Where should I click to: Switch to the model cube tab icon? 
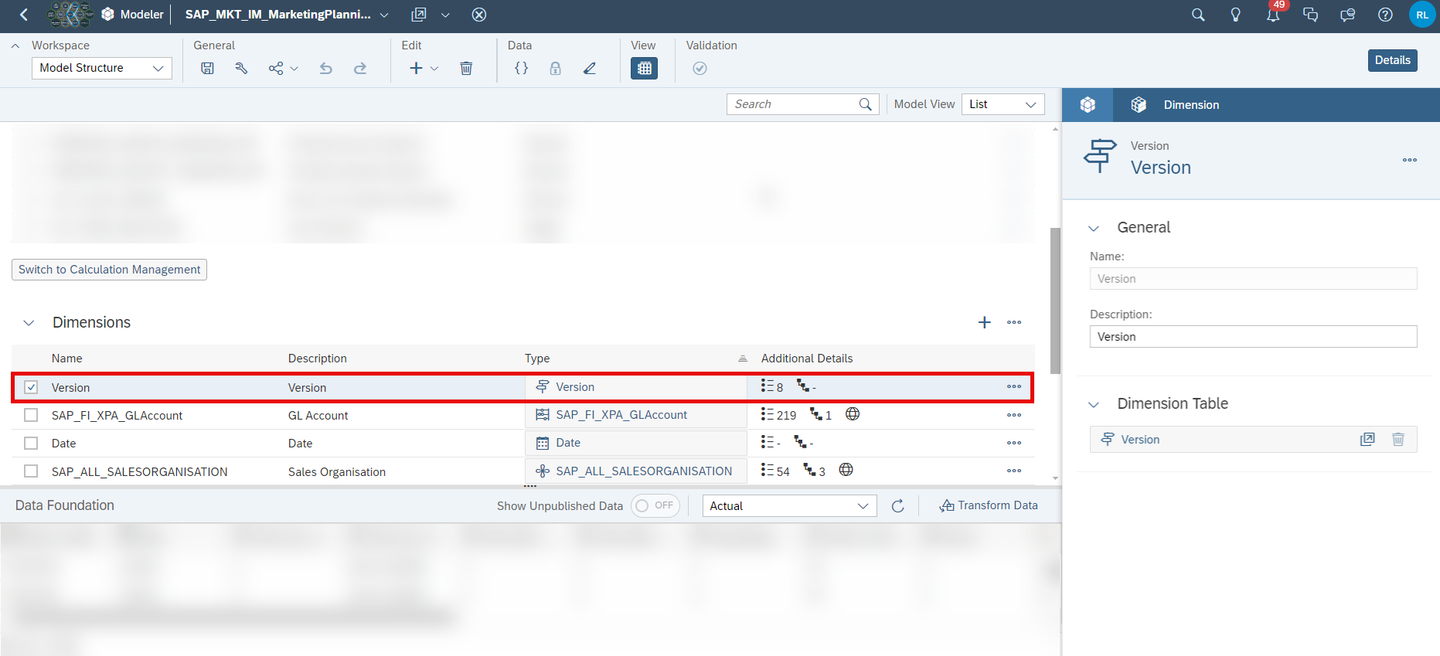[x=1088, y=105]
